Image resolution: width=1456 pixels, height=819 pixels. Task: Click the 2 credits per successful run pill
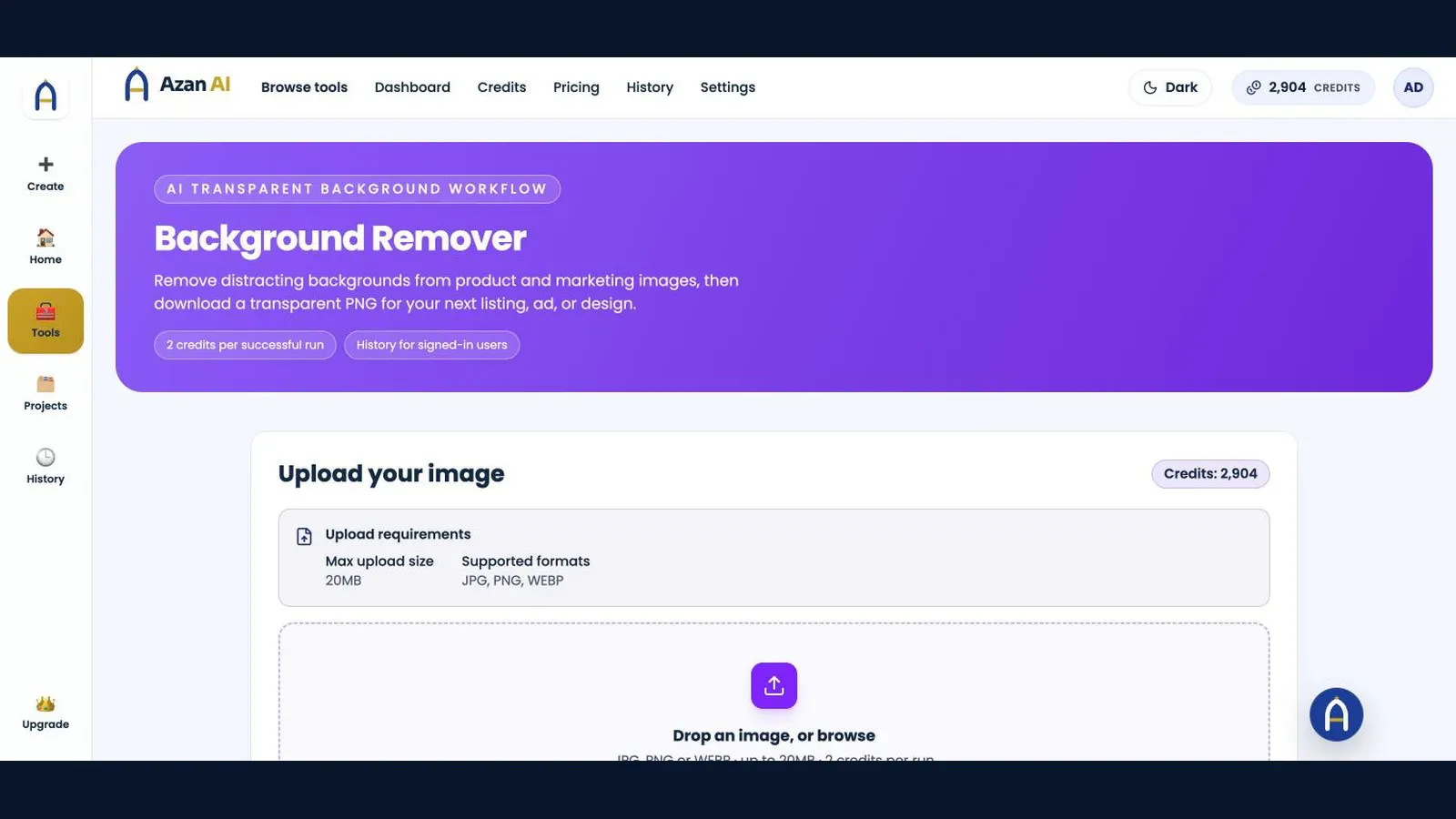[245, 345]
